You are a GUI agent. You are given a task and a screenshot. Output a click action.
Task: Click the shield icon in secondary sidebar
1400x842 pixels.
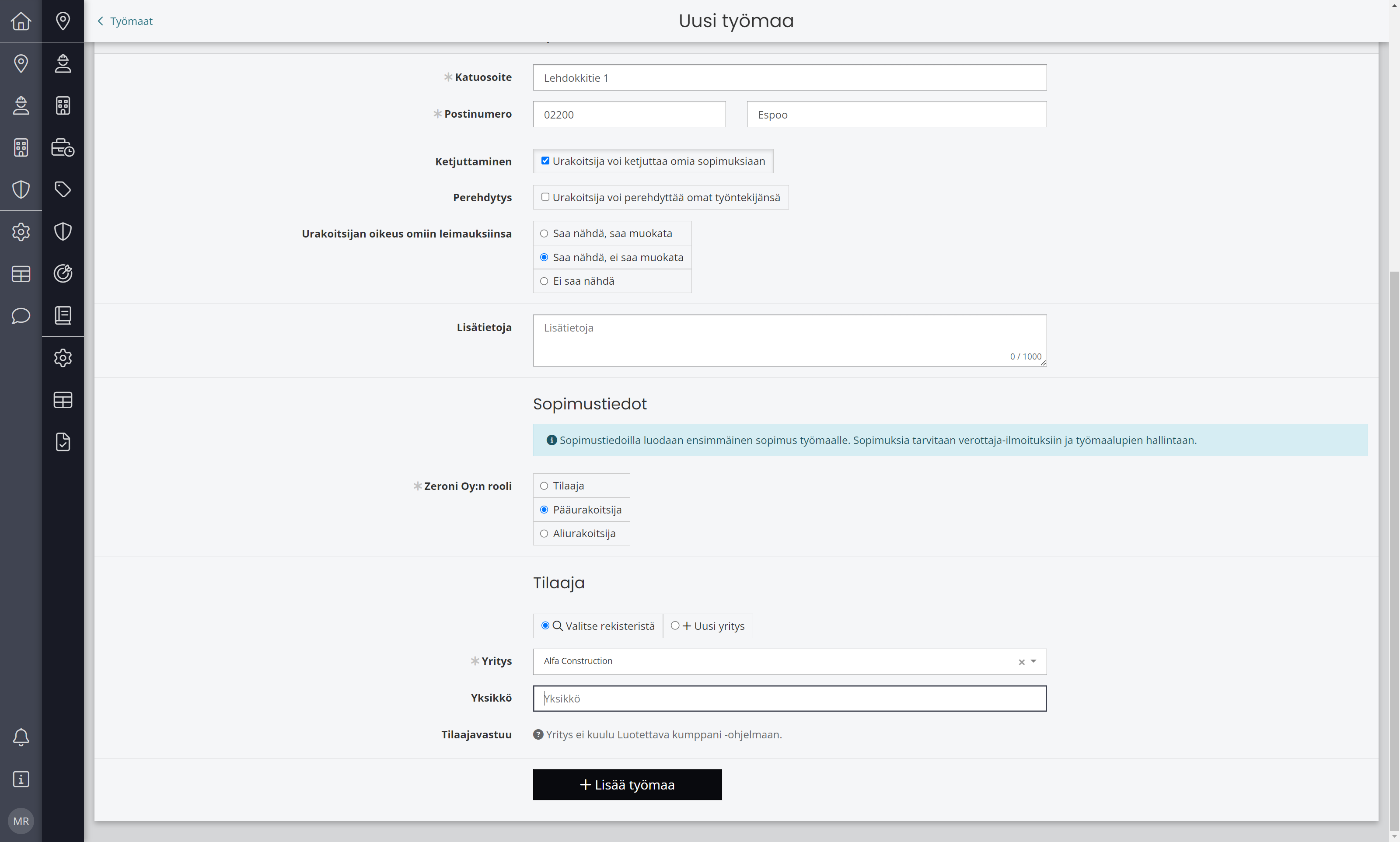click(x=63, y=231)
